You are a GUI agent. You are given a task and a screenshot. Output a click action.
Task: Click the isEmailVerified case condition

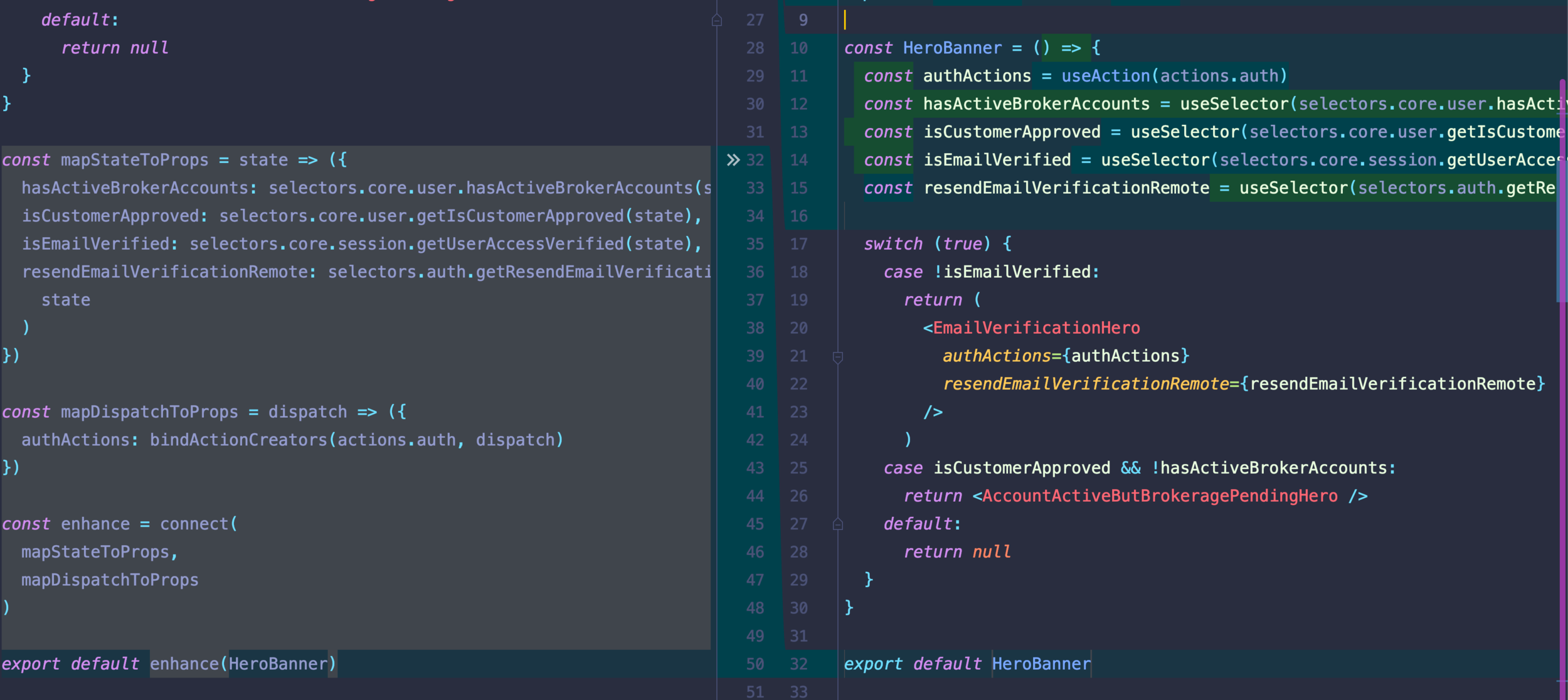coord(1016,272)
